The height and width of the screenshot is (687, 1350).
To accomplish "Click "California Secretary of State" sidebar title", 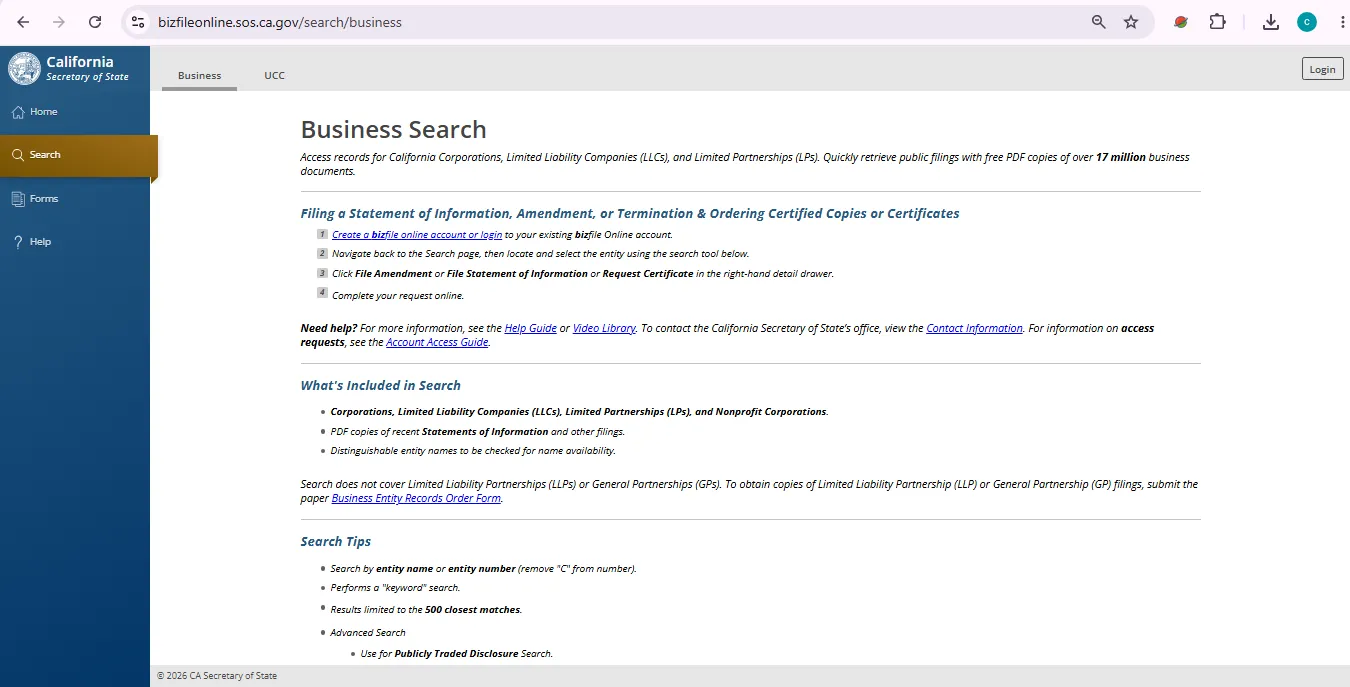I will pos(87,68).
